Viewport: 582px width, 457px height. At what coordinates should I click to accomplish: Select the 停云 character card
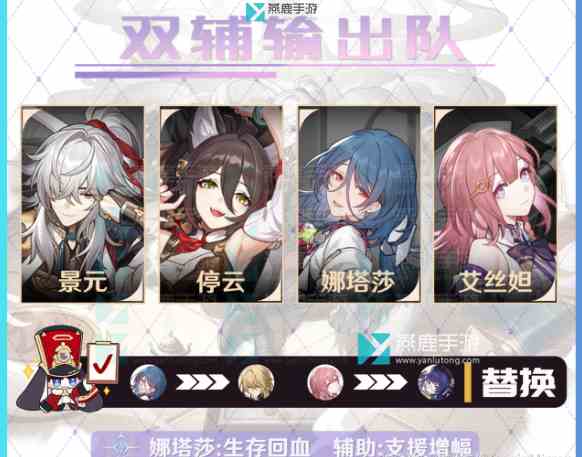tap(221, 204)
